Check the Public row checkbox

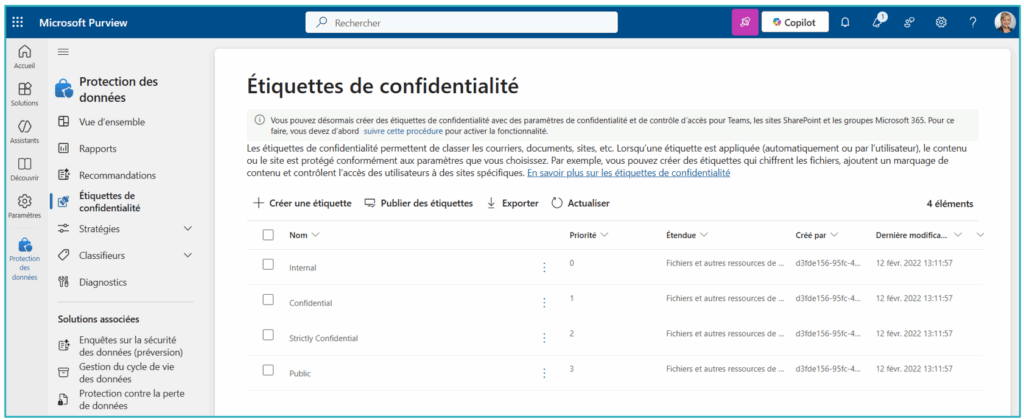pos(268,370)
